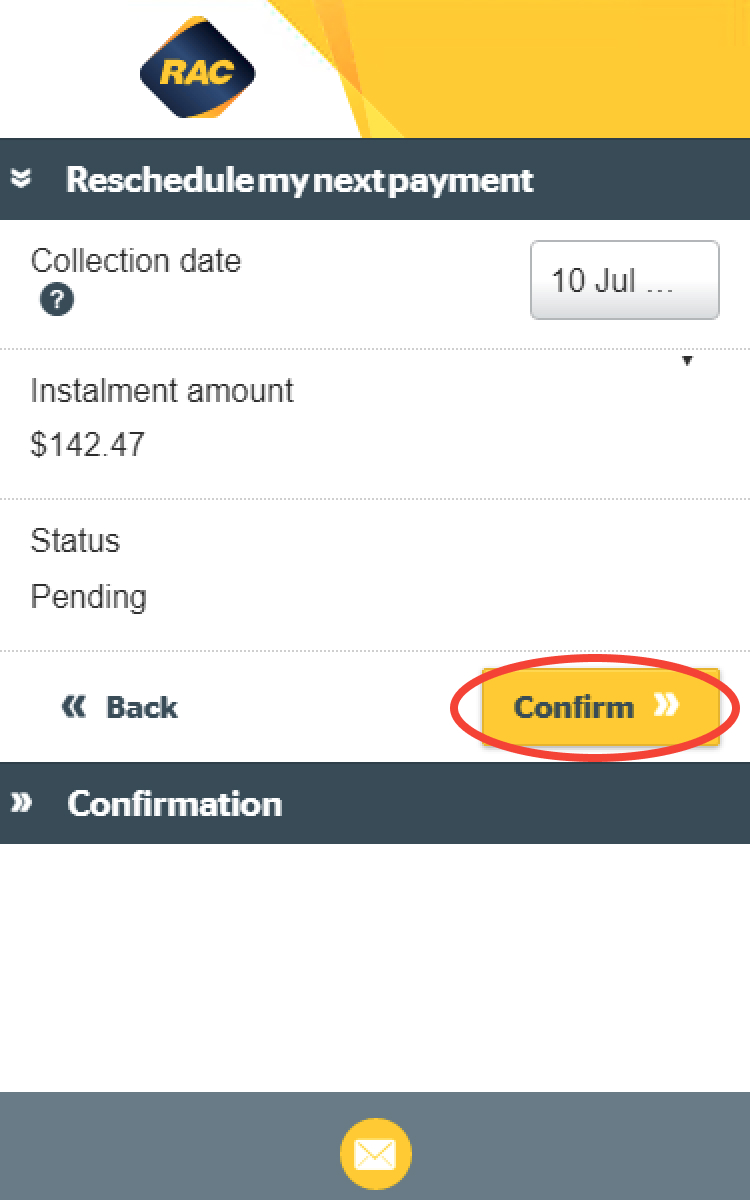Select the Reschedule my next payment header

tap(375, 180)
